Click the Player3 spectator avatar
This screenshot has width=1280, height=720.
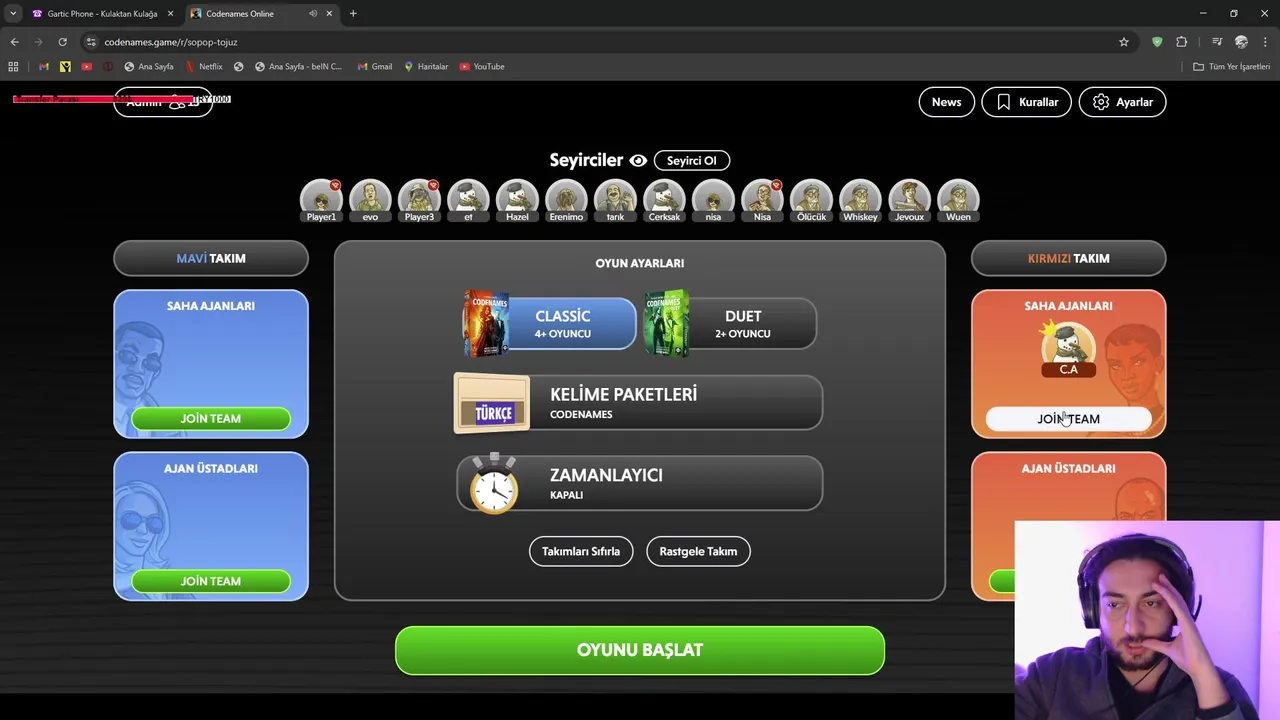click(419, 199)
